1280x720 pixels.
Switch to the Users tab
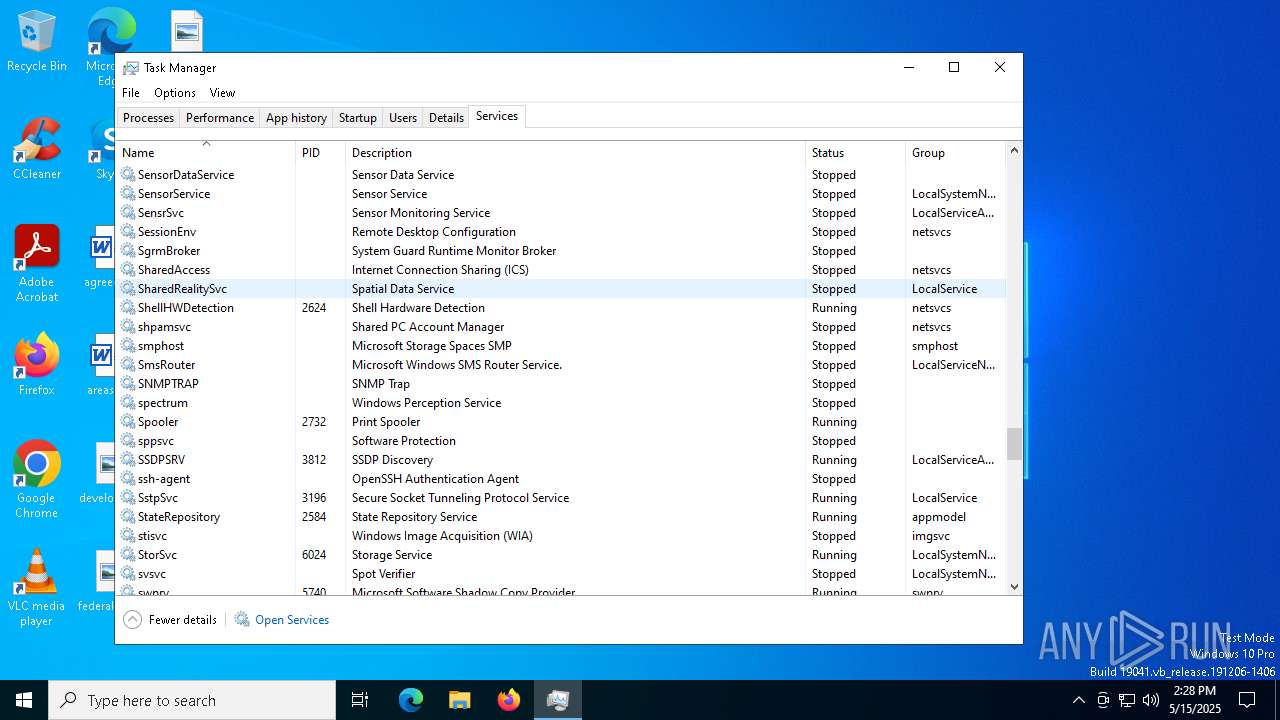click(403, 118)
